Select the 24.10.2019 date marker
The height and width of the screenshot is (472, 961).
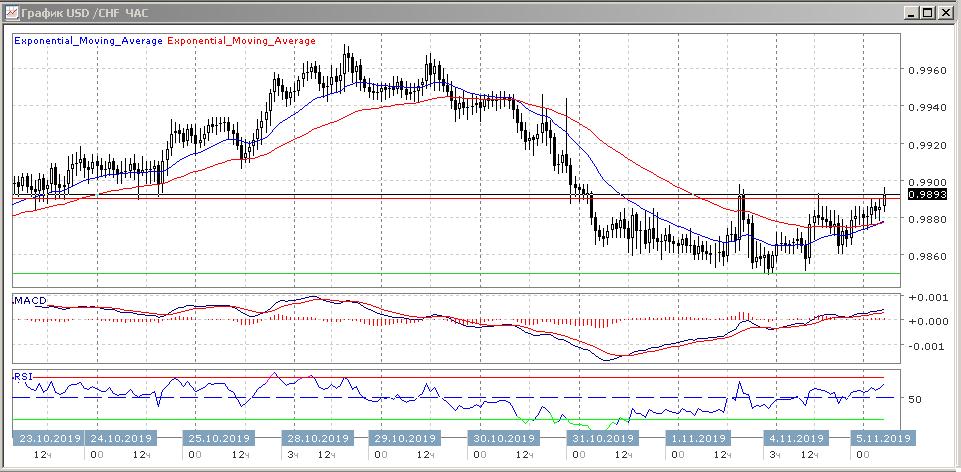tap(121, 438)
